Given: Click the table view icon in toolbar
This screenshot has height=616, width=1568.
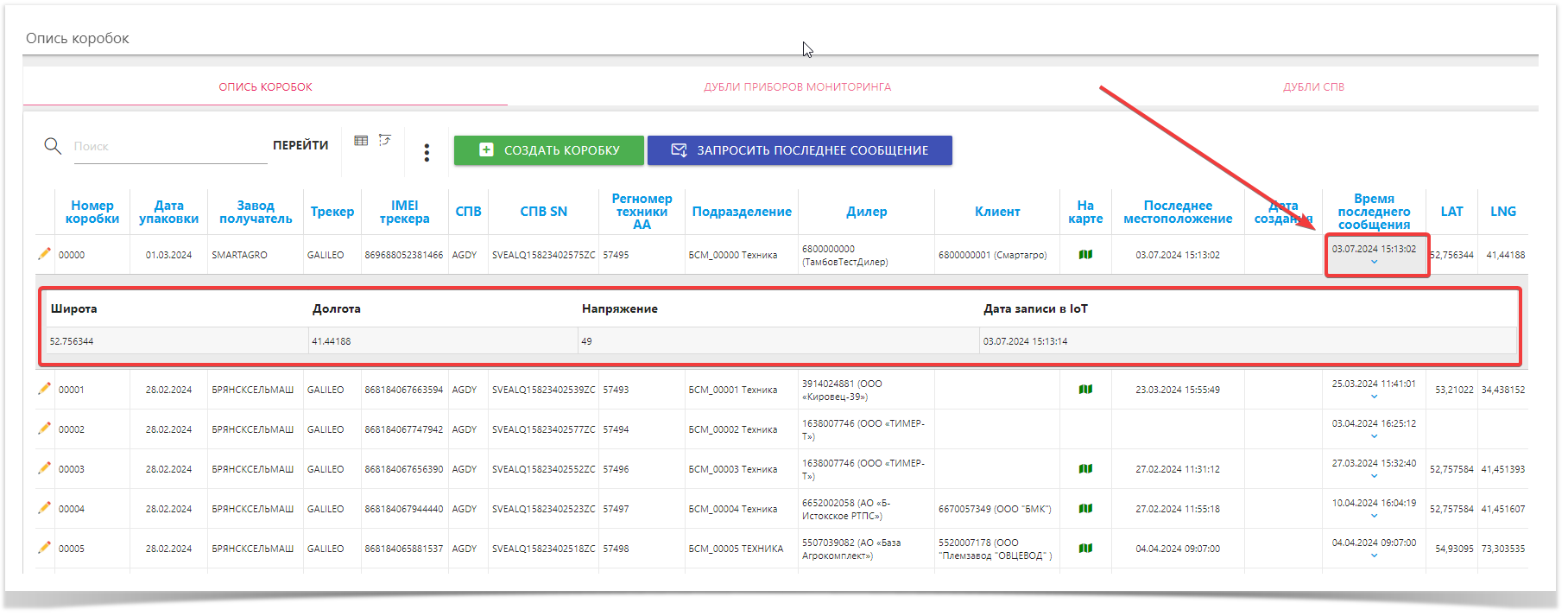Looking at the screenshot, I should pos(361,141).
